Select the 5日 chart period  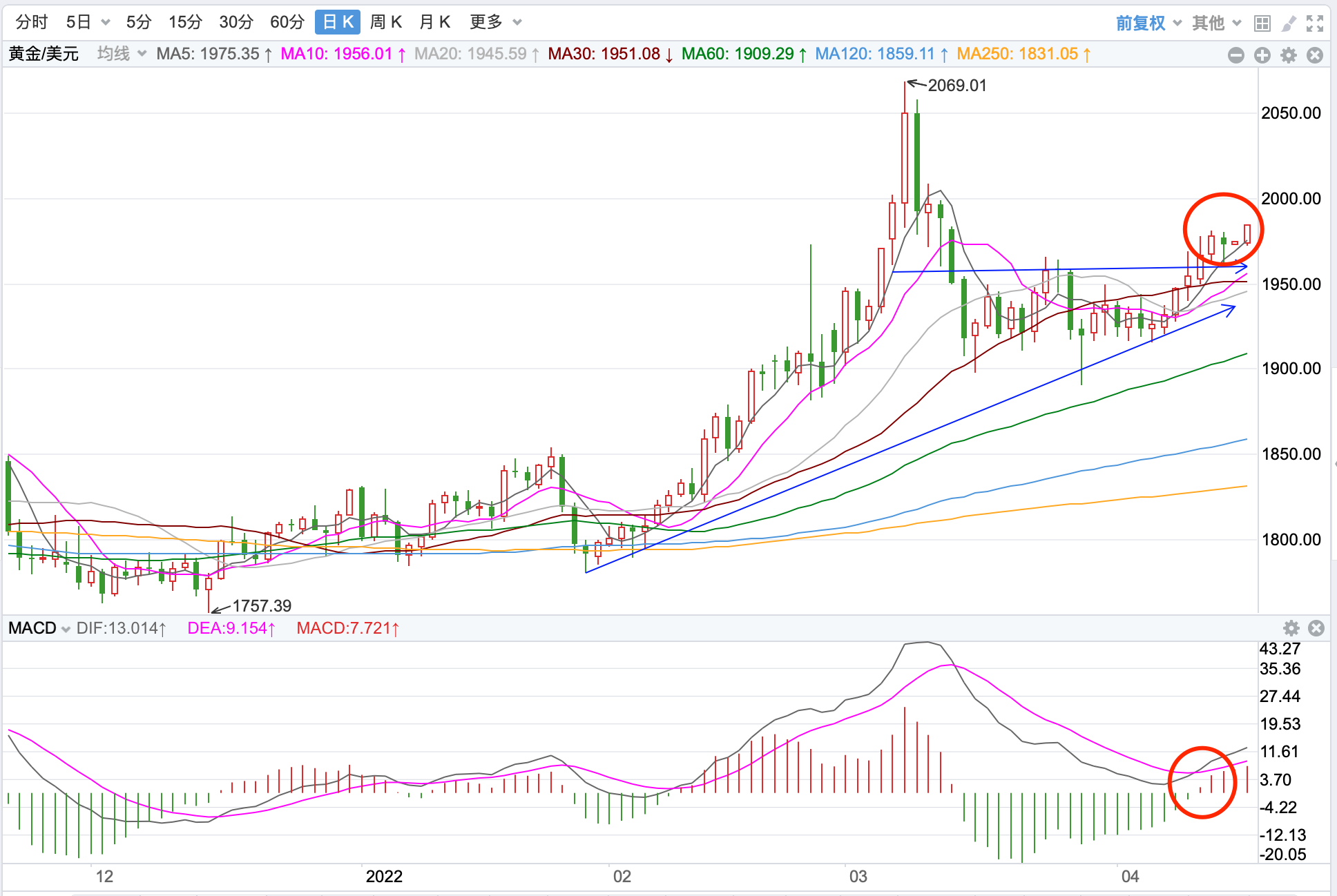(78, 22)
